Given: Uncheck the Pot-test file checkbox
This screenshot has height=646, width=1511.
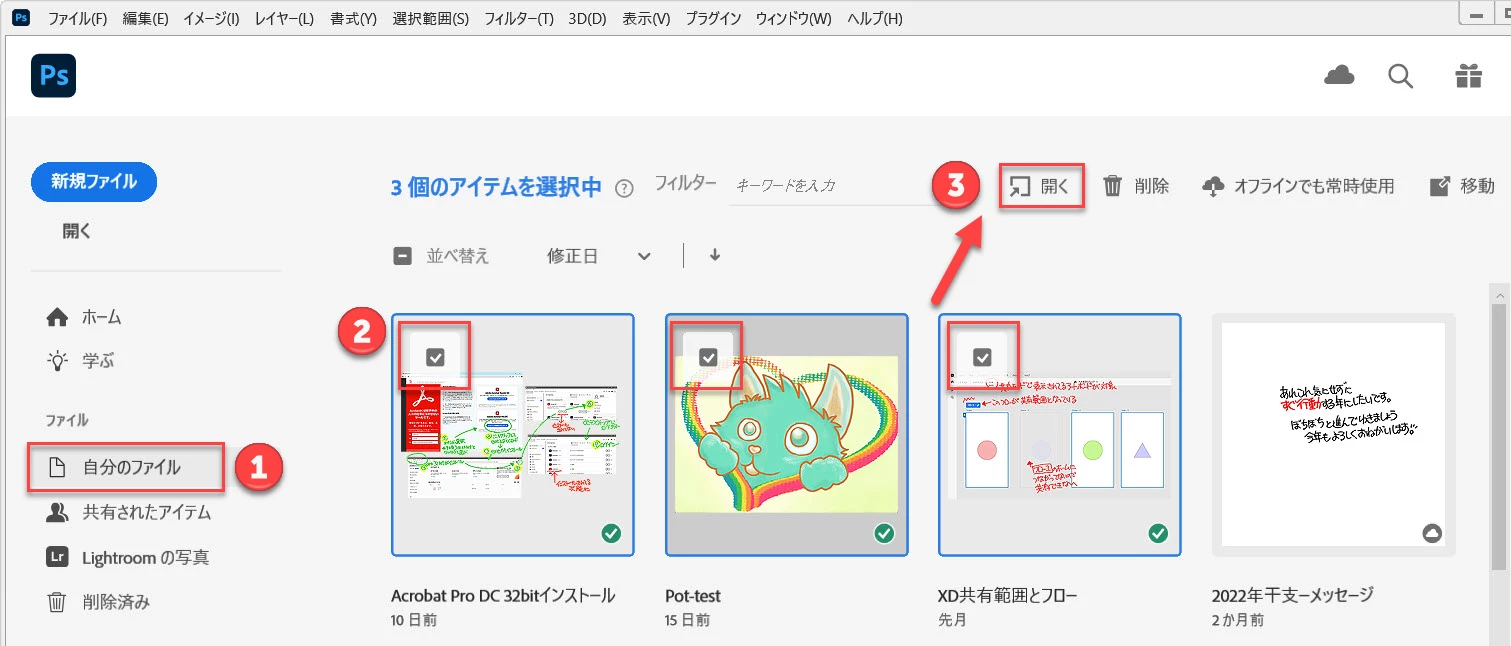Looking at the screenshot, I should pos(708,356).
